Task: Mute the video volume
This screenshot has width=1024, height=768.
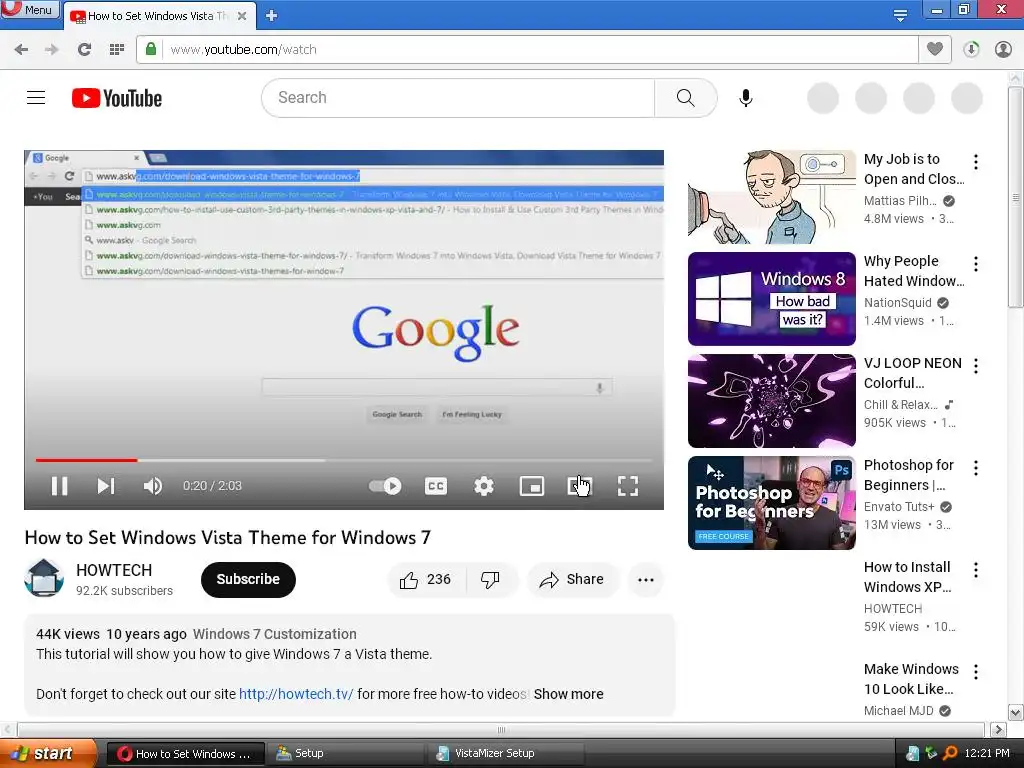Action: (x=153, y=486)
